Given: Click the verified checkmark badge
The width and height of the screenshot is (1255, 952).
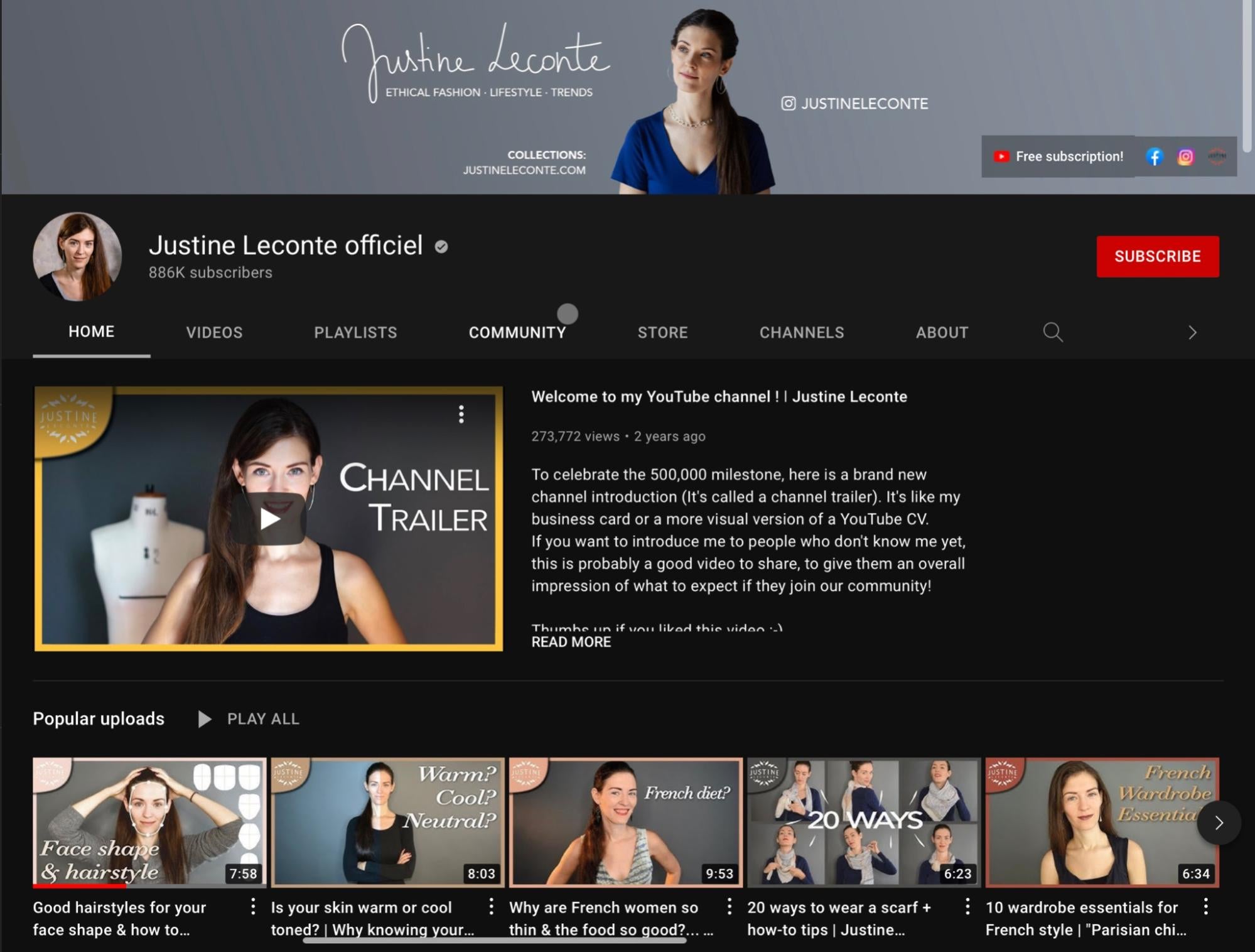Looking at the screenshot, I should (x=441, y=247).
